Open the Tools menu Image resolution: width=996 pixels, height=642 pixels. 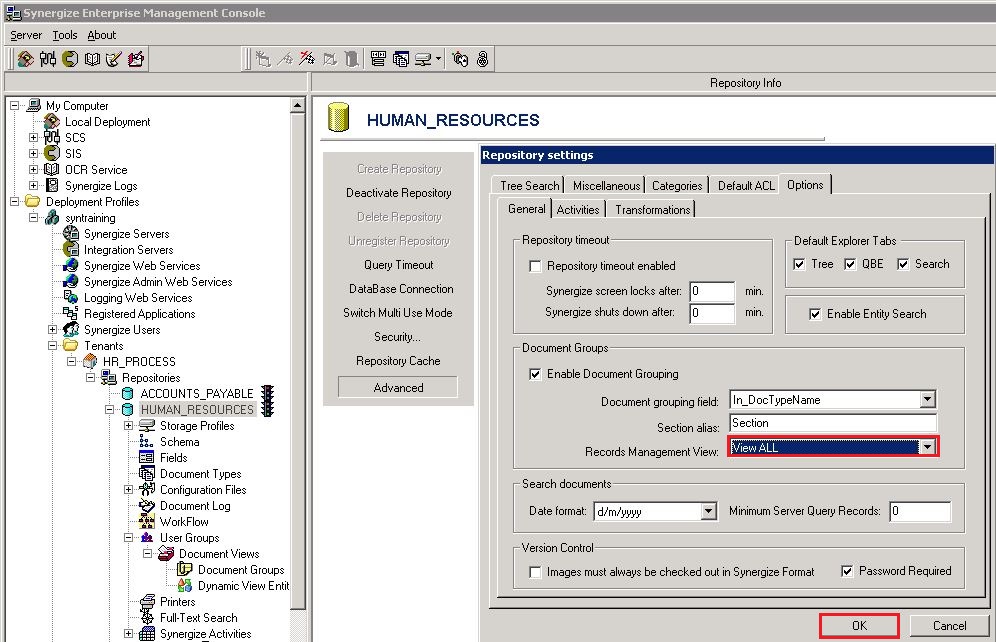pyautogui.click(x=65, y=35)
